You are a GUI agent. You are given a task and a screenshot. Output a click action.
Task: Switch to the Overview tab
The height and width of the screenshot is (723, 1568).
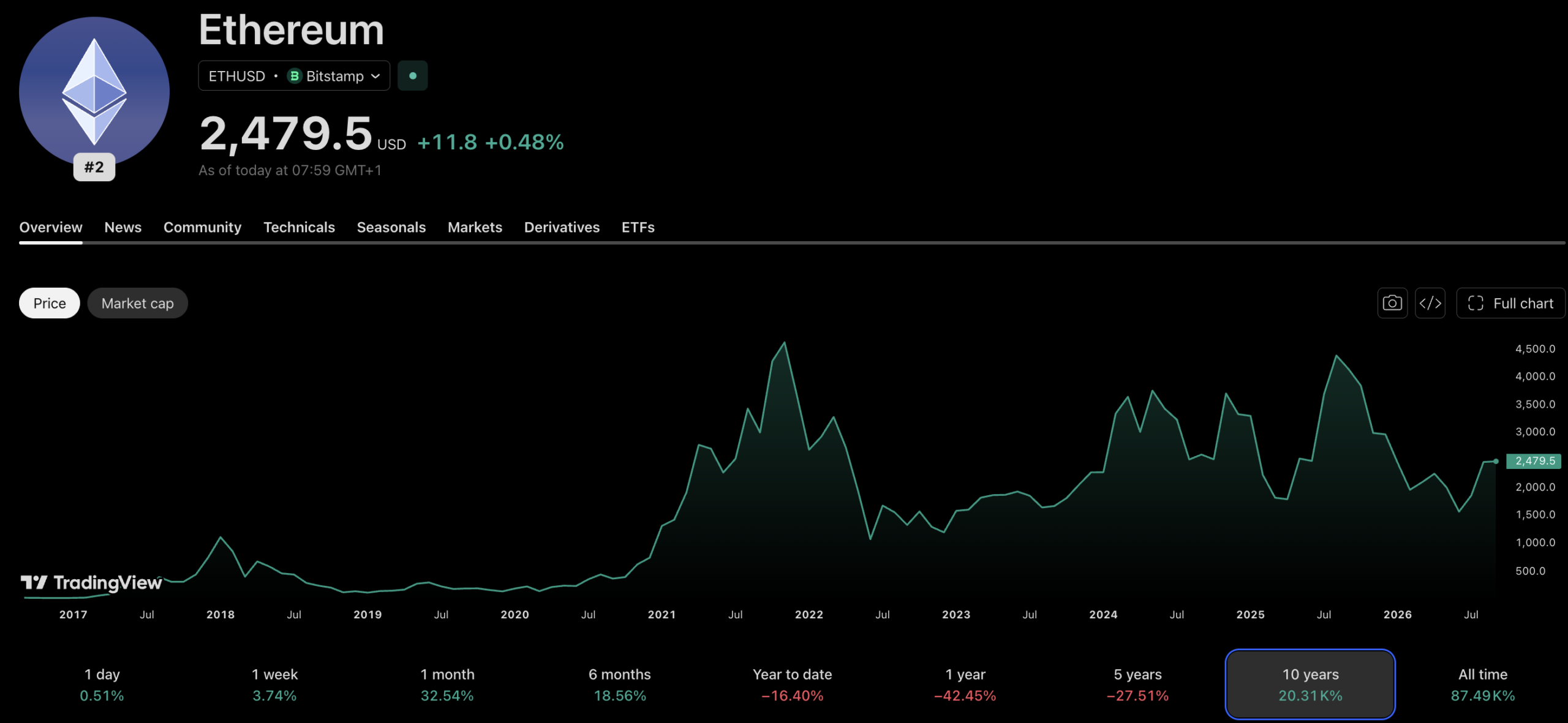coord(51,227)
